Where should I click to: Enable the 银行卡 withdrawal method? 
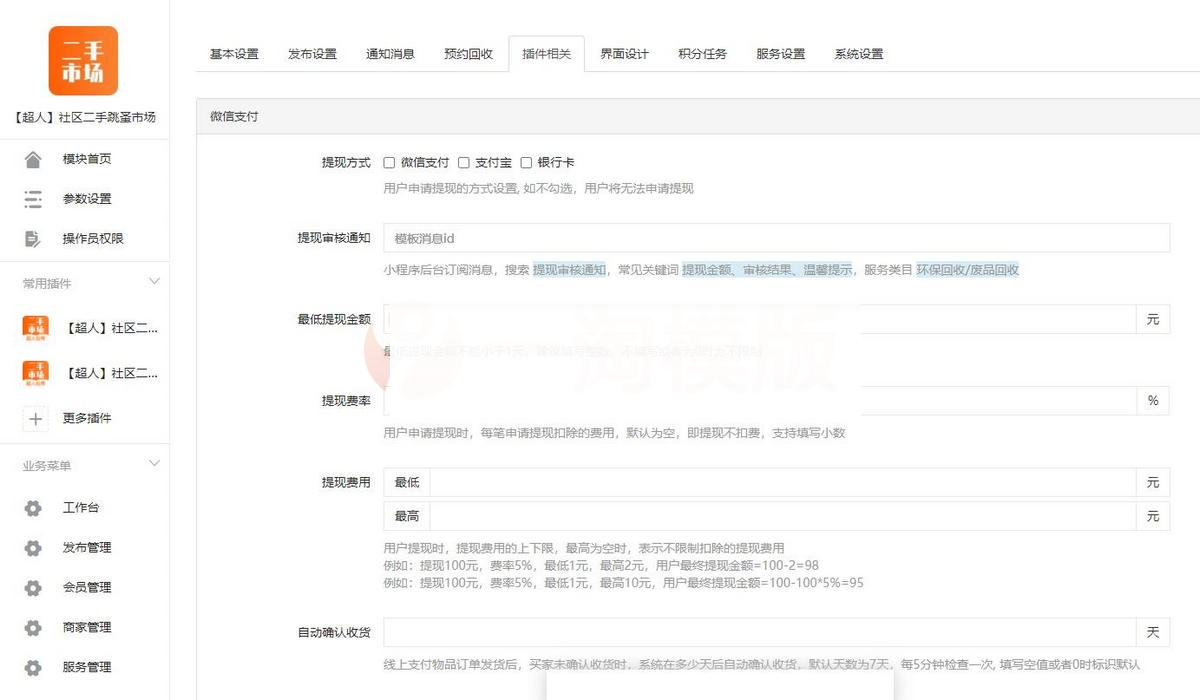tap(527, 161)
